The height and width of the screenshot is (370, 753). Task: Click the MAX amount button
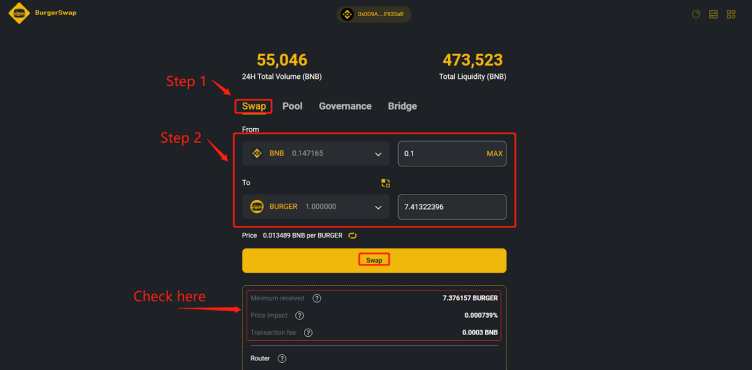point(495,154)
